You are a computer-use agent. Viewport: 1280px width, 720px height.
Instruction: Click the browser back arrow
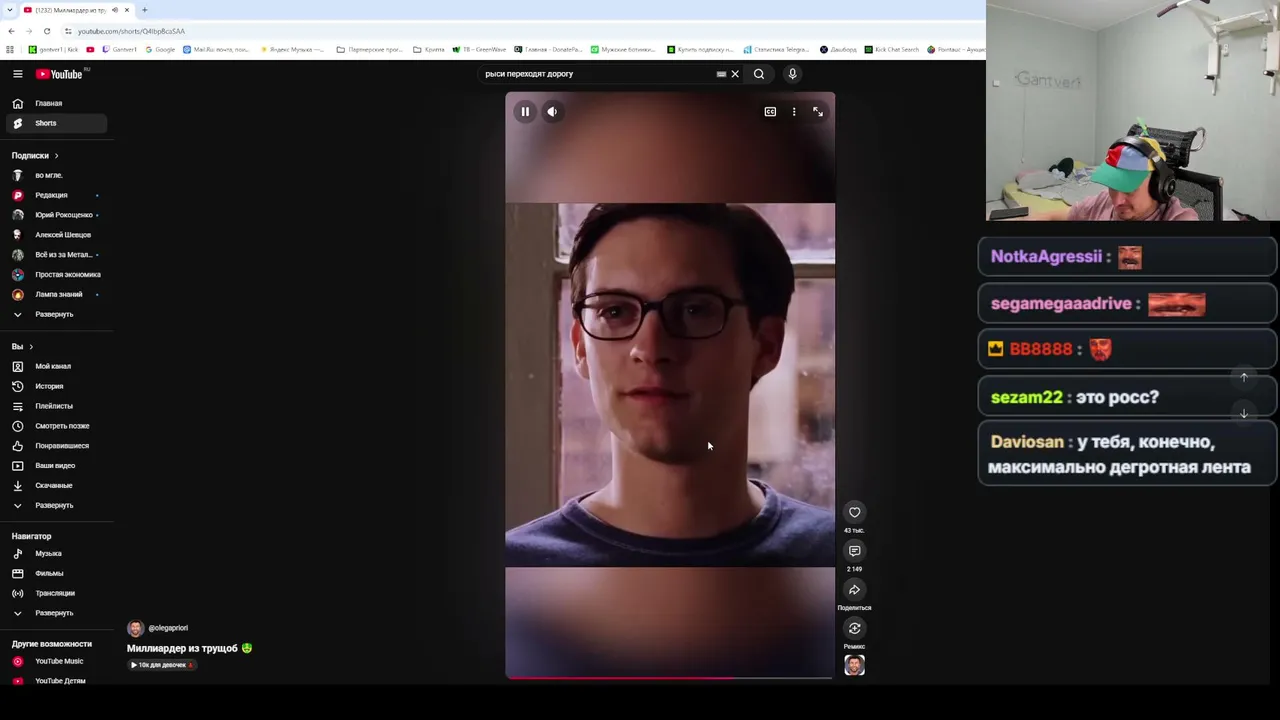[x=11, y=31]
